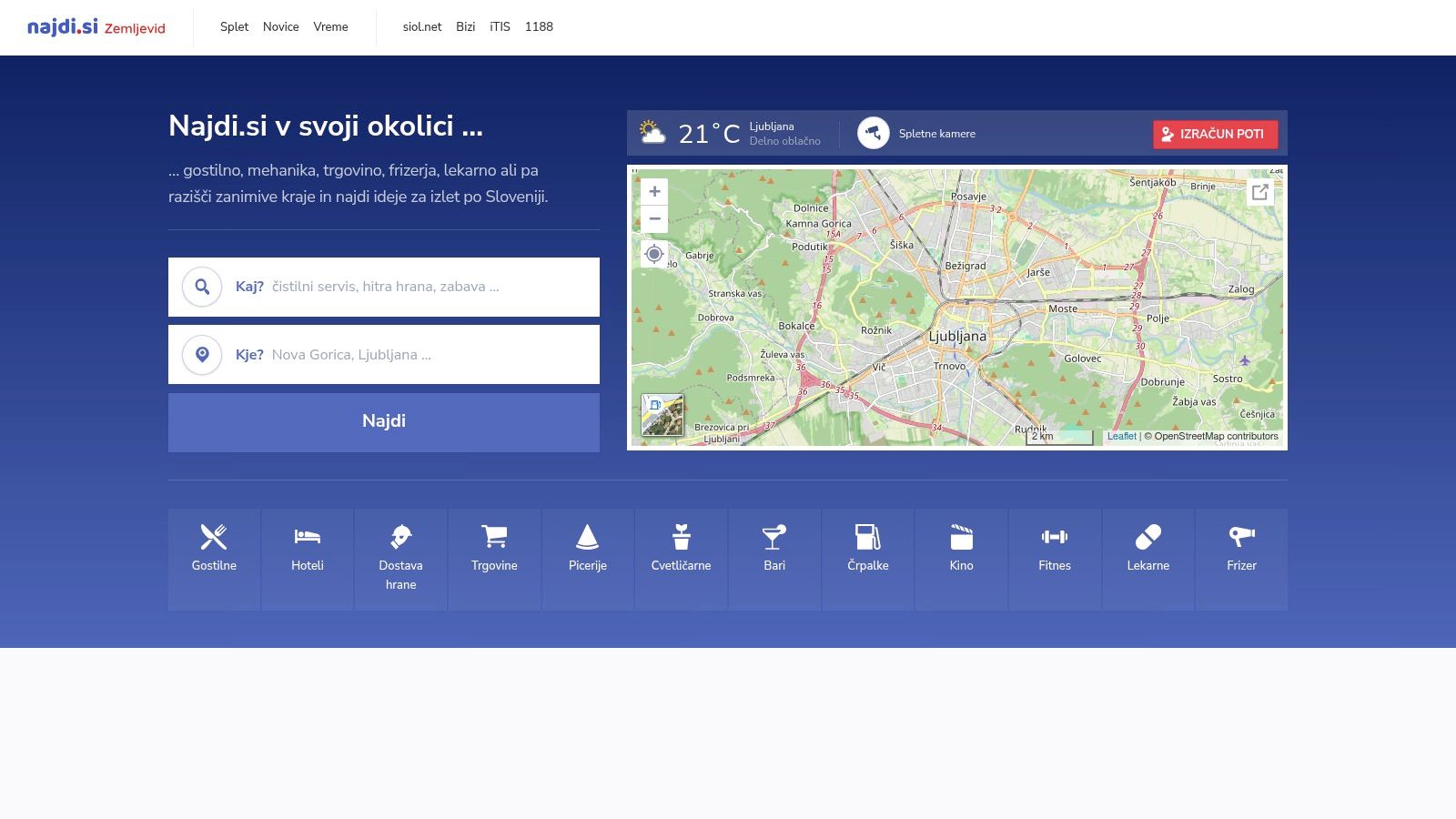Open the Spletne kamere webcam icon

coord(874,134)
